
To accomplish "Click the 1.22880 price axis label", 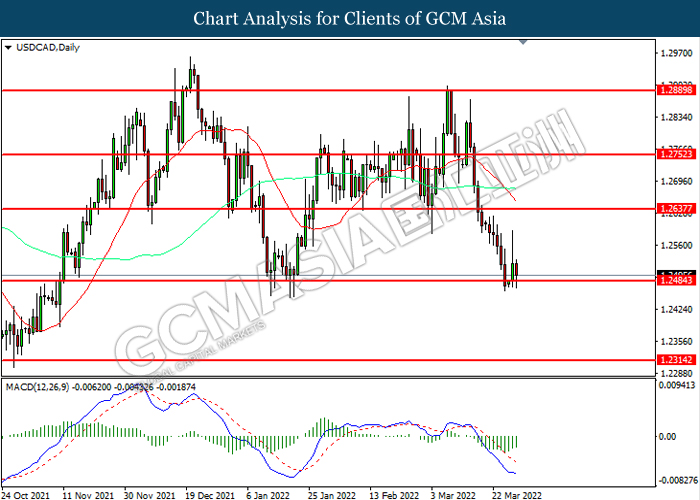I will [676, 373].
